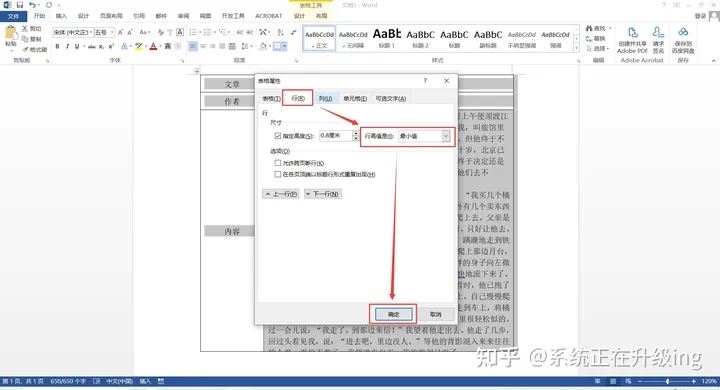The image size is (720, 390).
Task: Click the Cut scissors icon
Action: point(25,28)
